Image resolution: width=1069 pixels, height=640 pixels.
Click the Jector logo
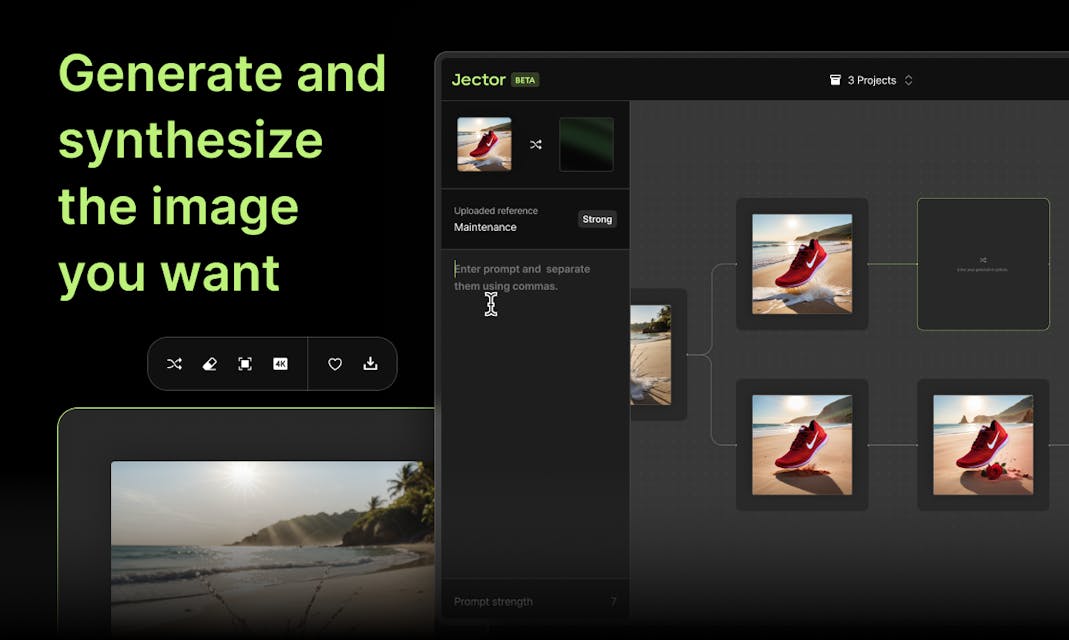(x=479, y=80)
